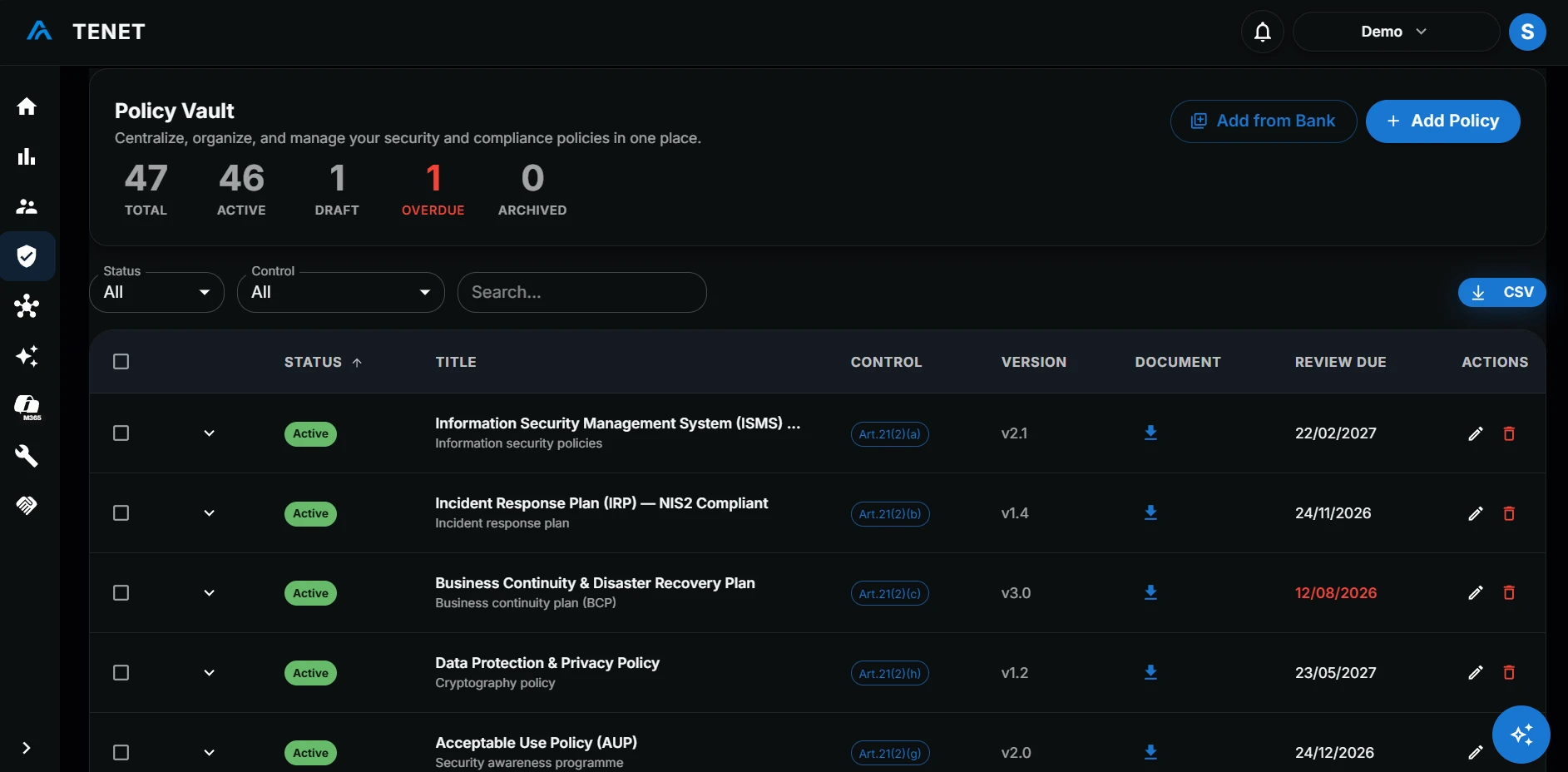Expand the sidebar navigation
The image size is (1568, 772).
27,748
